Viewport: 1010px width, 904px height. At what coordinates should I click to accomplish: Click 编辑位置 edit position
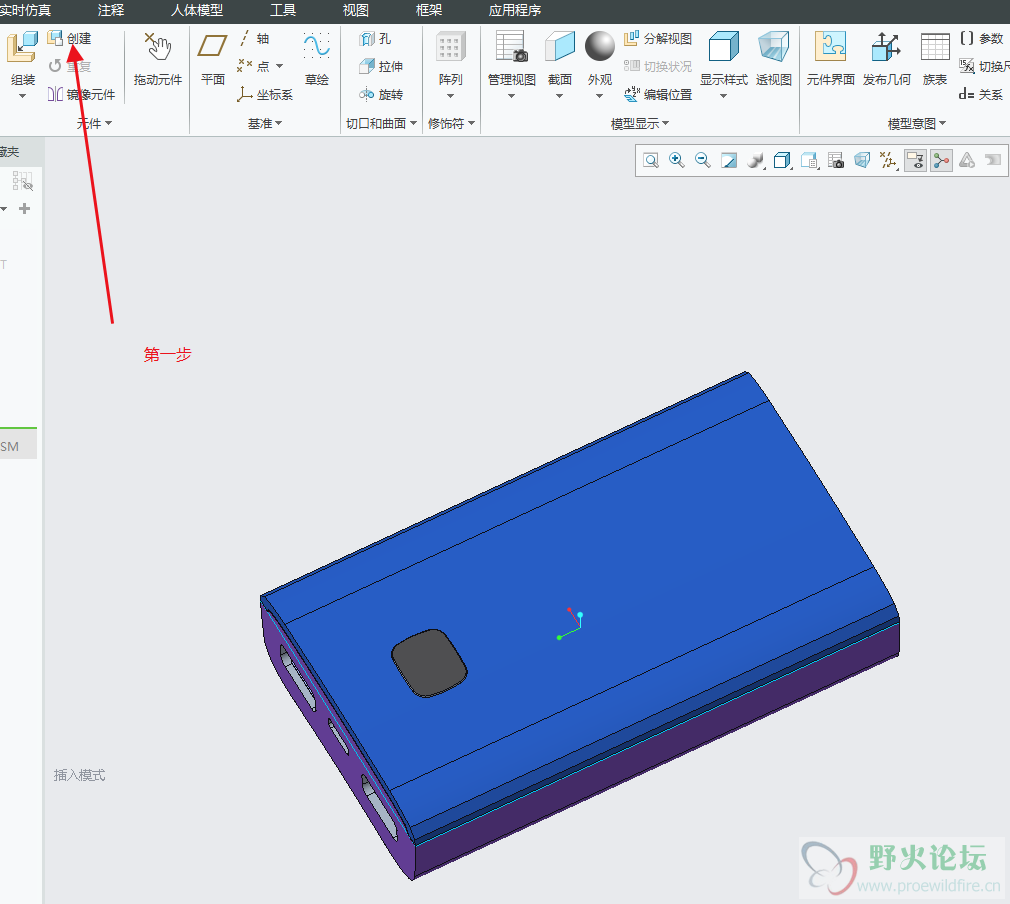pyautogui.click(x=658, y=95)
